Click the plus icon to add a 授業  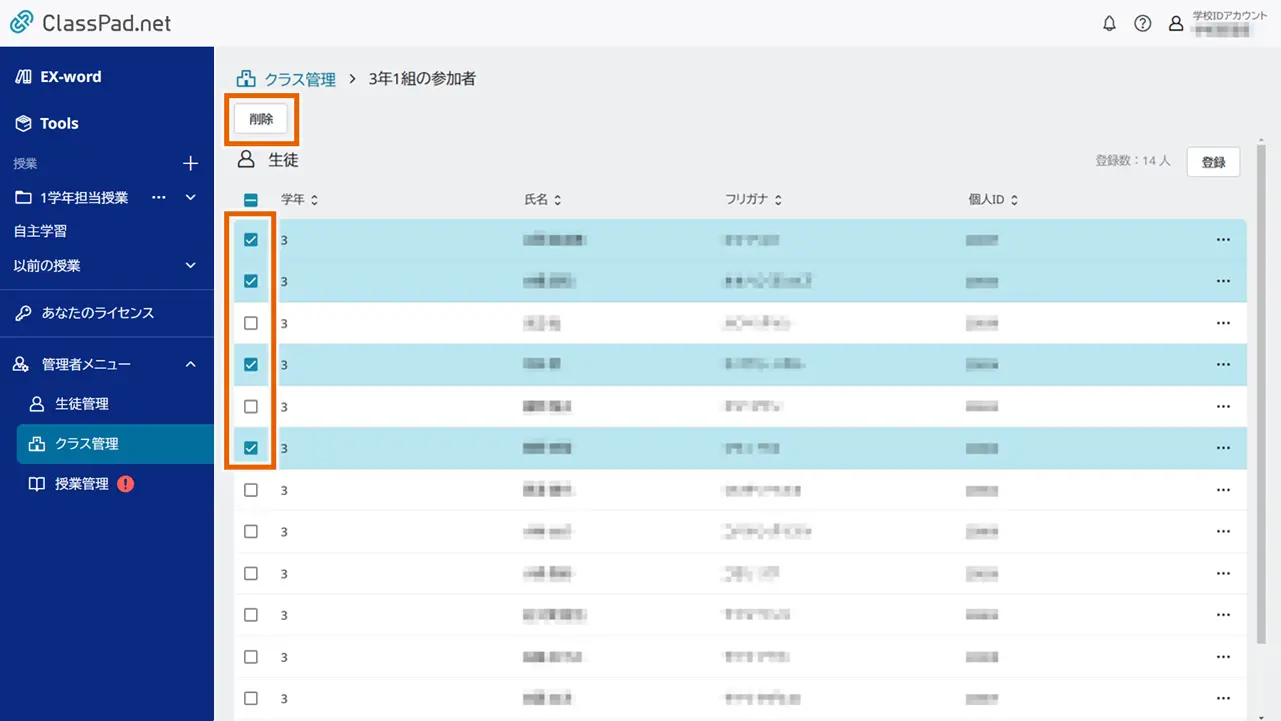[x=189, y=163]
